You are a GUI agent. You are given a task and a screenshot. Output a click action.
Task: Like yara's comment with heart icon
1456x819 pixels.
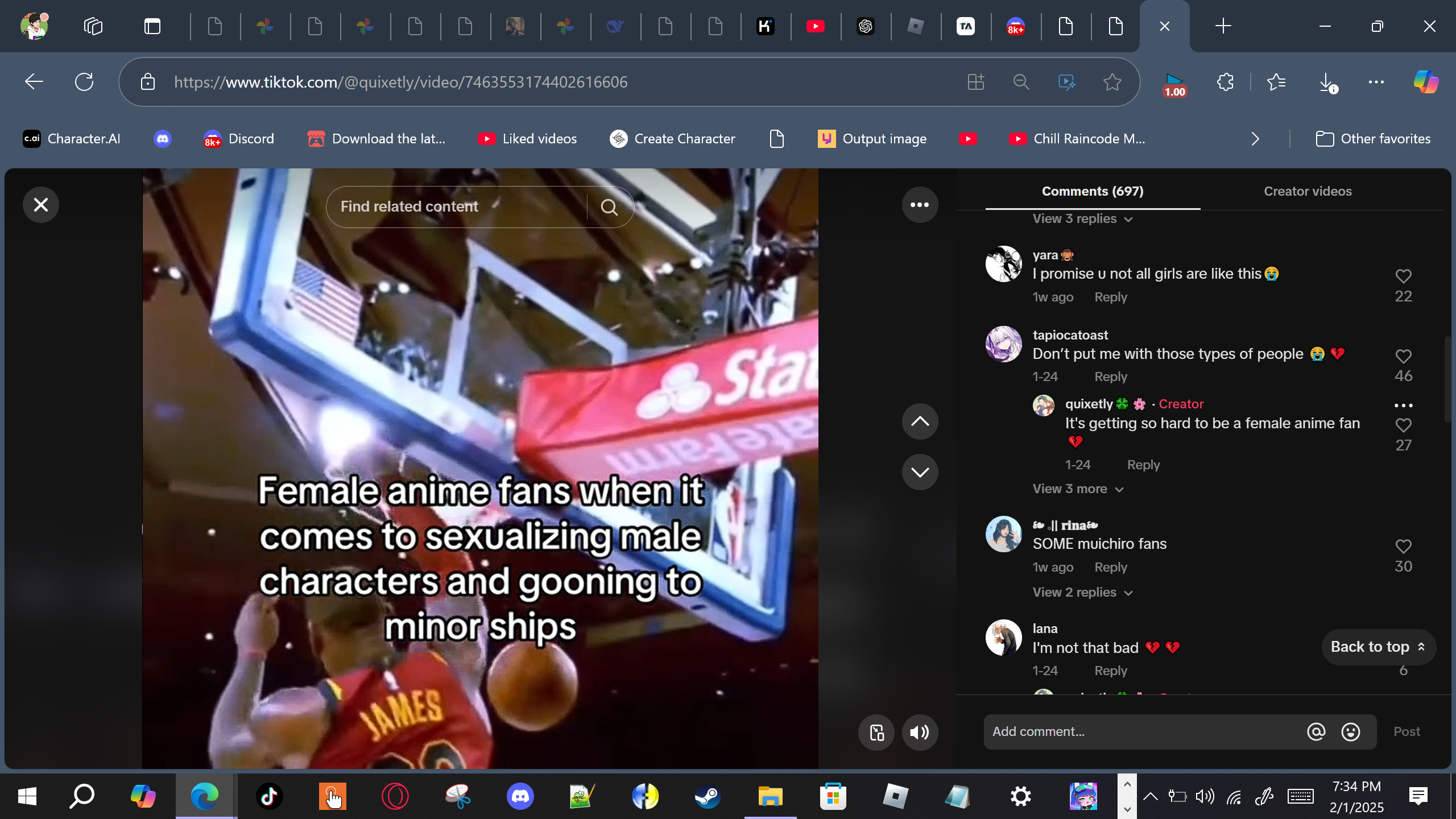click(1403, 276)
